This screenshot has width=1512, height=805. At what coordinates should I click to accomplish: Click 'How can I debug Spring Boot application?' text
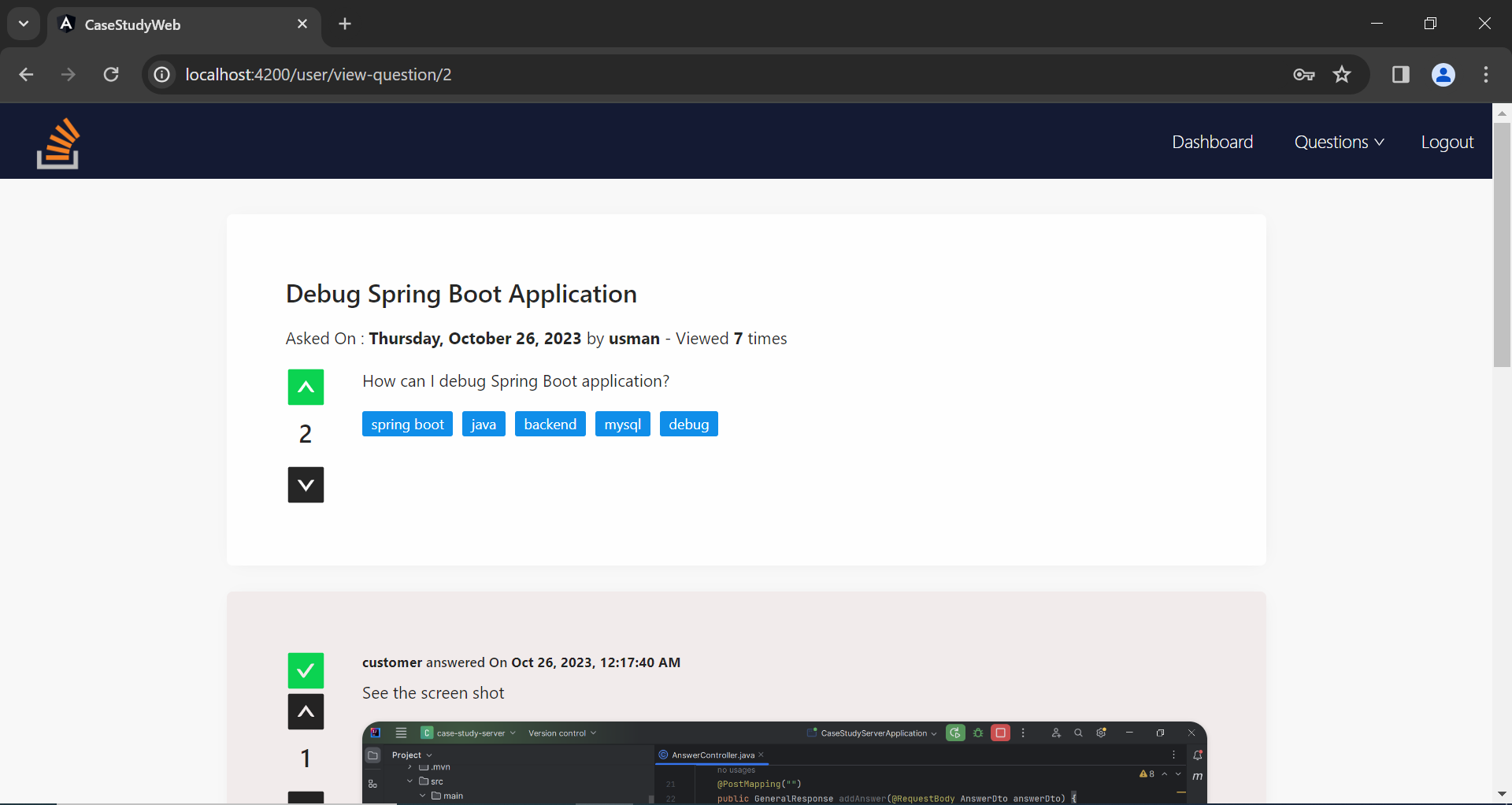516,381
